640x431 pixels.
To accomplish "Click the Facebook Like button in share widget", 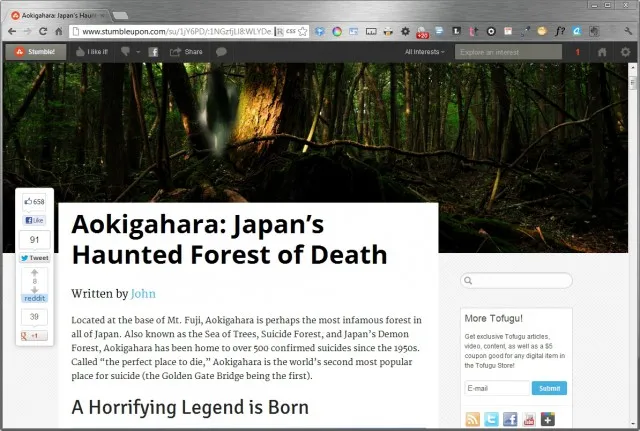I will pos(34,220).
